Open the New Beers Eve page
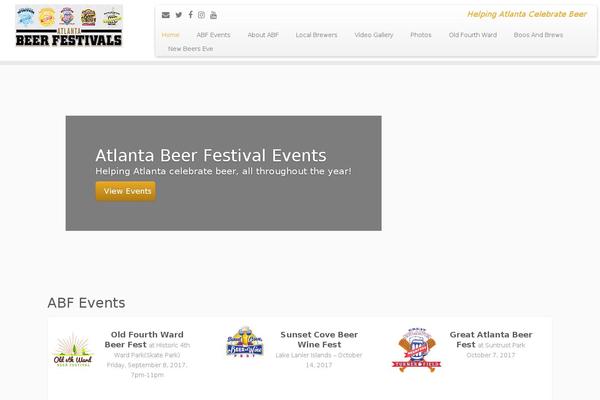 point(190,49)
